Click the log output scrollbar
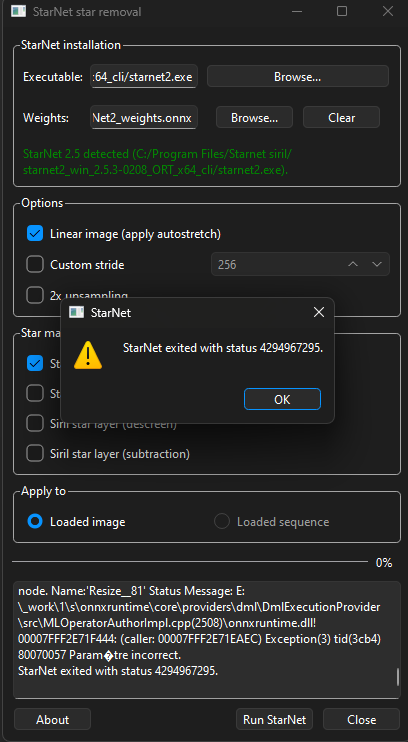 point(397,677)
